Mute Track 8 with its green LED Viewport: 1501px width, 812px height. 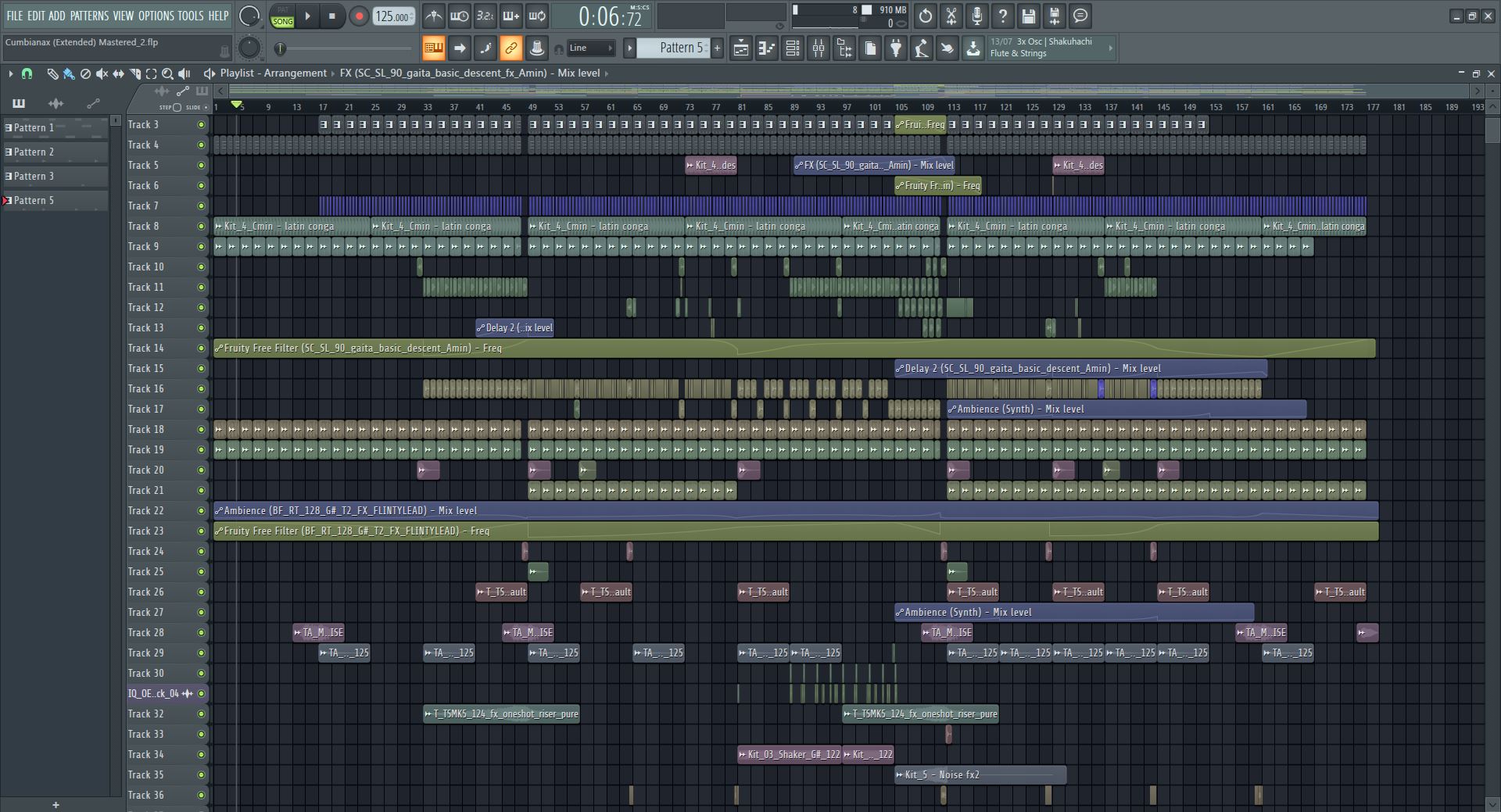(x=201, y=227)
